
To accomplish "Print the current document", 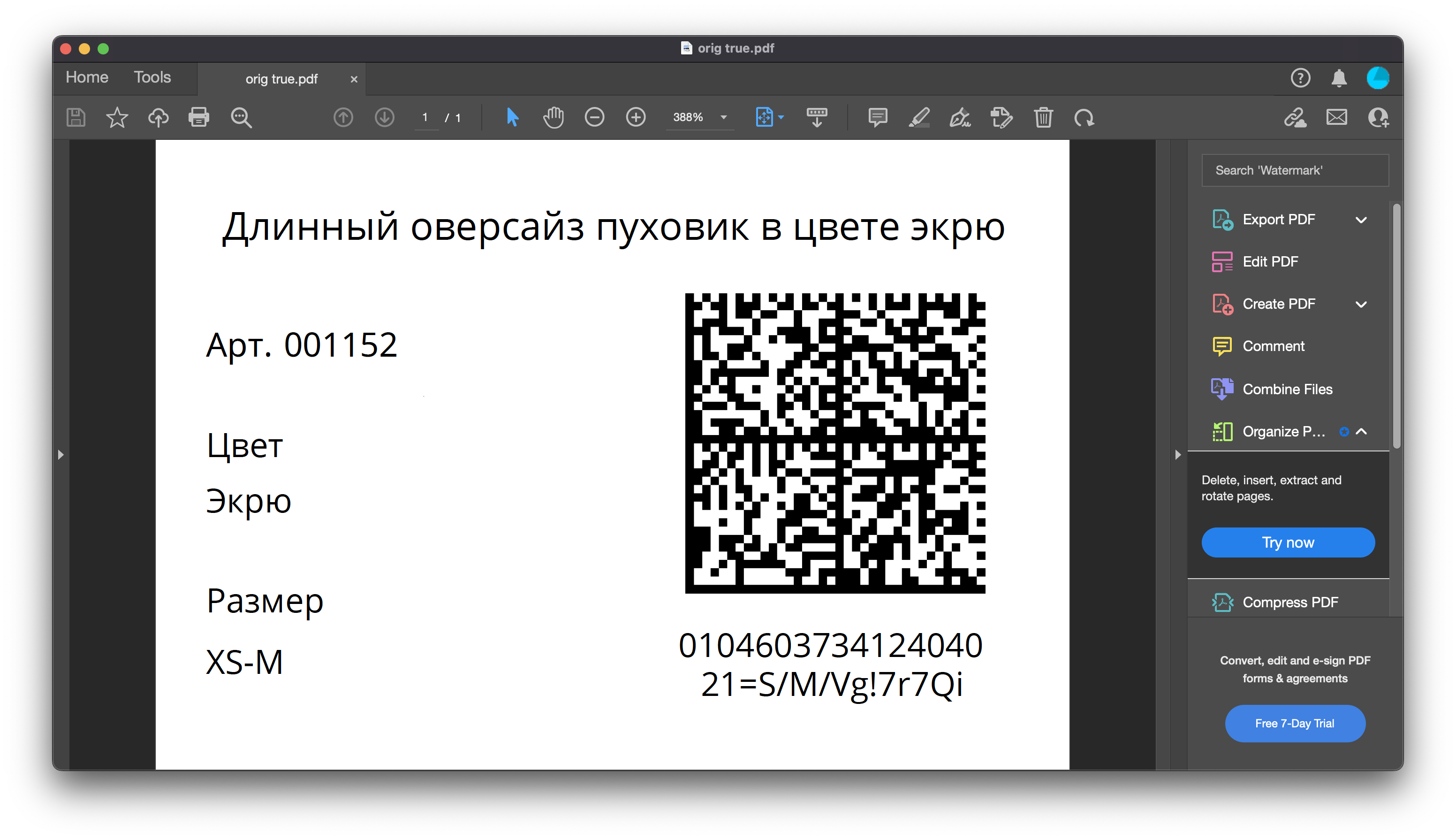I will pyautogui.click(x=199, y=117).
